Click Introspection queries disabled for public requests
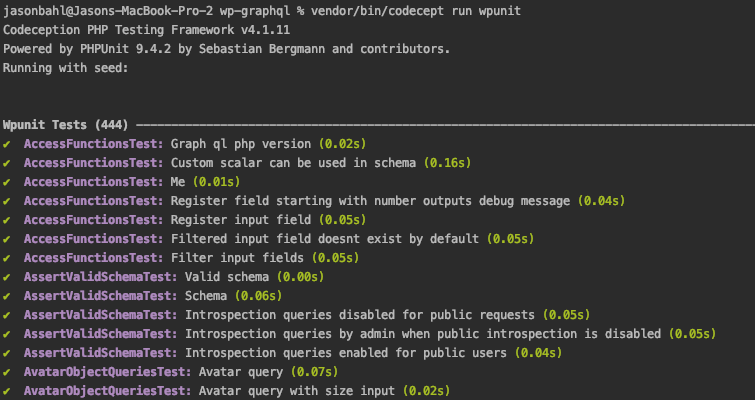 (360, 315)
